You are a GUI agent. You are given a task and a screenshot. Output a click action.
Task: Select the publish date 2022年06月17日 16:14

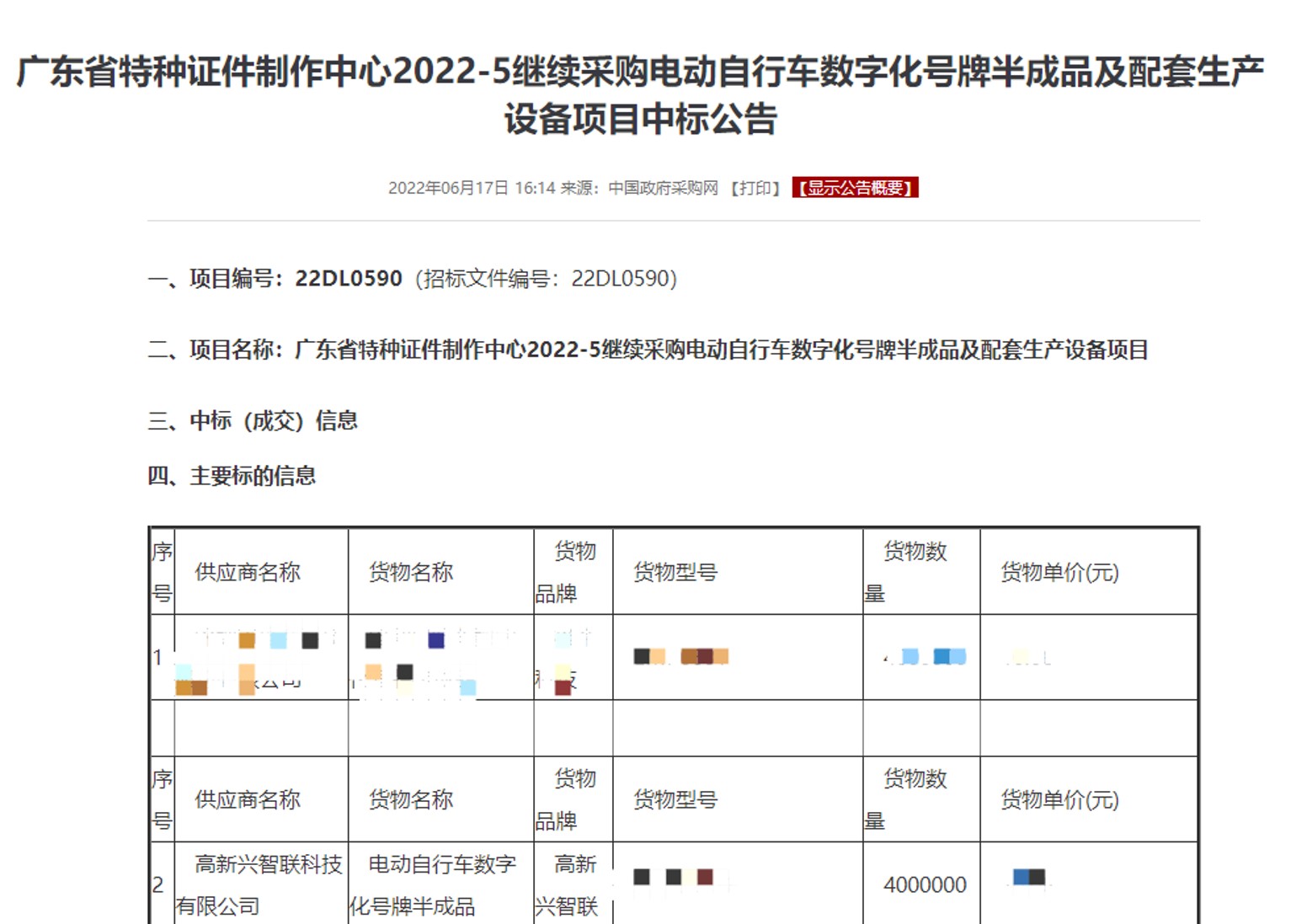471,188
